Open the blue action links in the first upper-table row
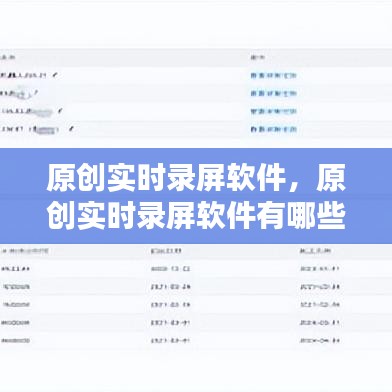 point(273,76)
